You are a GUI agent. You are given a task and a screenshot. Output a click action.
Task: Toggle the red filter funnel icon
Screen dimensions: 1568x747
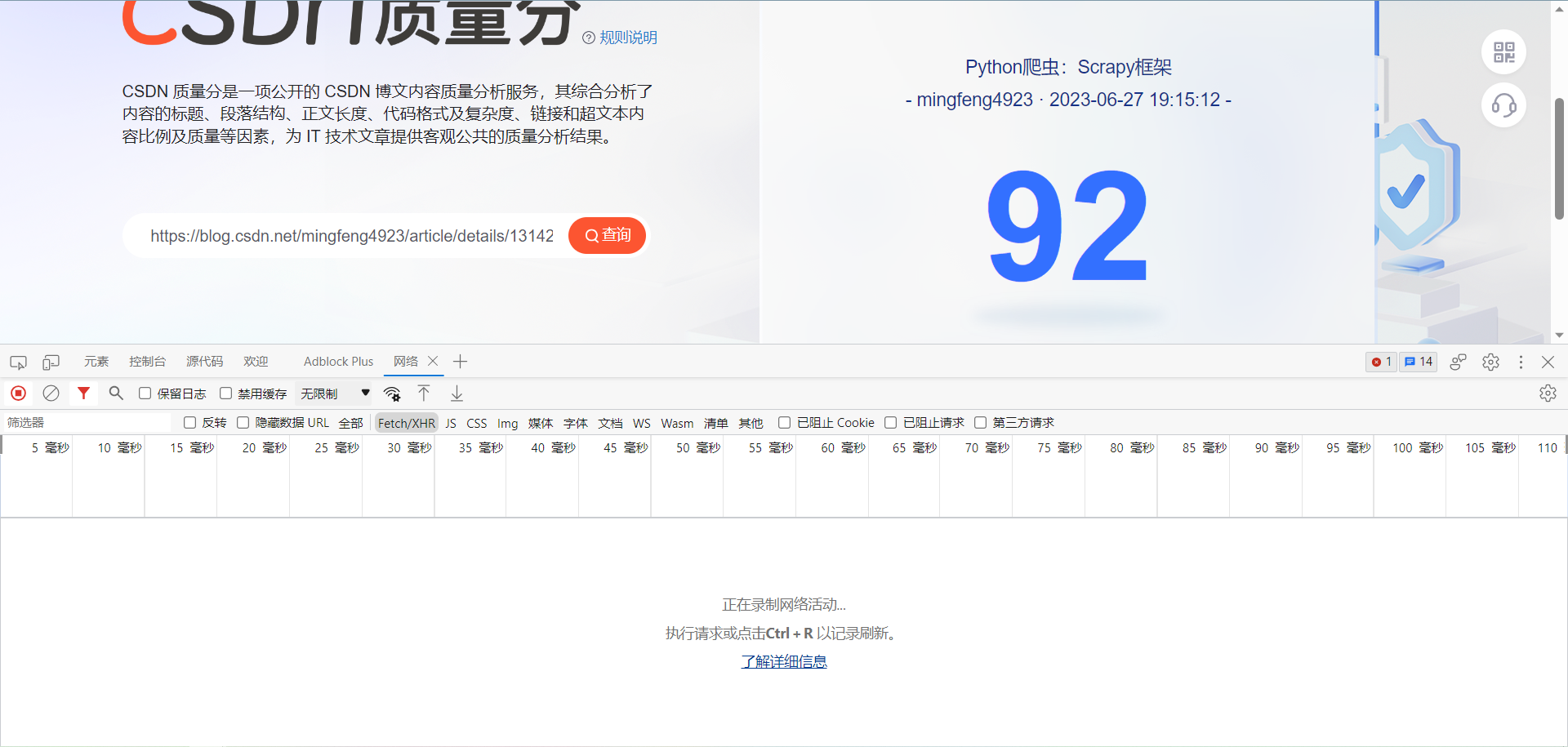[x=83, y=394]
